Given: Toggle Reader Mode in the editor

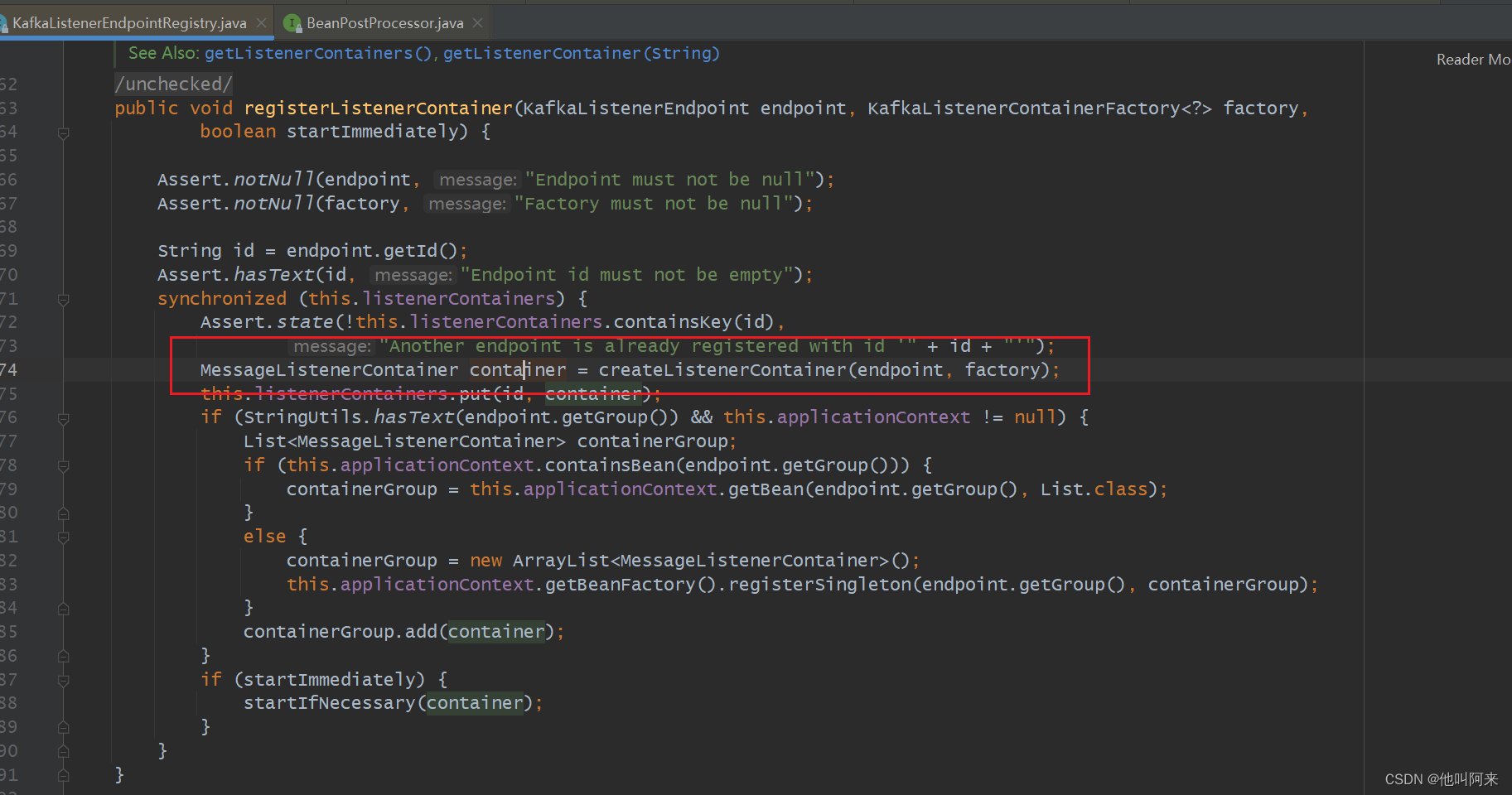Looking at the screenshot, I should [x=1473, y=60].
